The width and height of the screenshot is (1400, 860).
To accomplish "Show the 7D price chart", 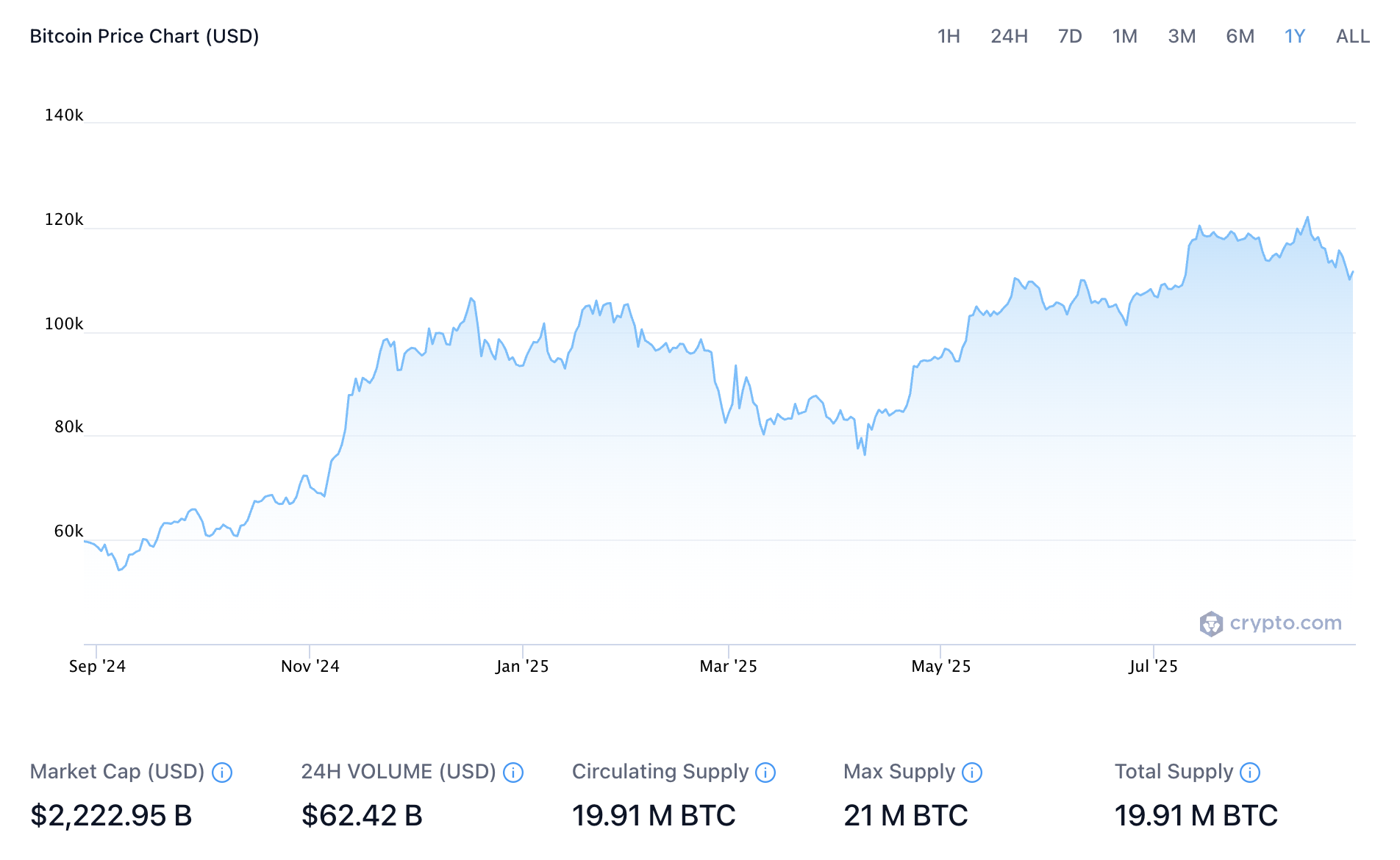I will (x=1070, y=36).
